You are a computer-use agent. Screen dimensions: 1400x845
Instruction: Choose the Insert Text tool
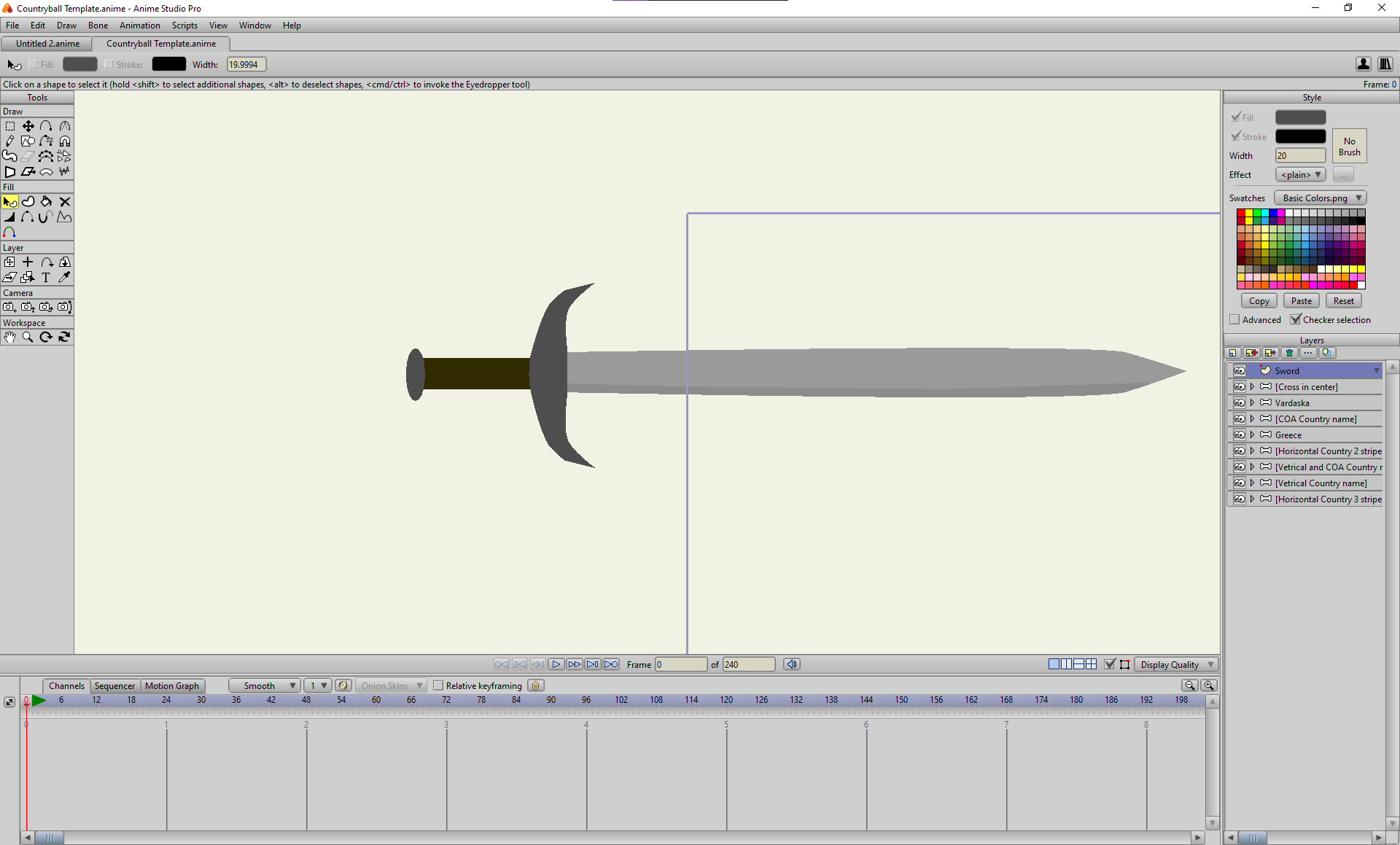click(45, 277)
